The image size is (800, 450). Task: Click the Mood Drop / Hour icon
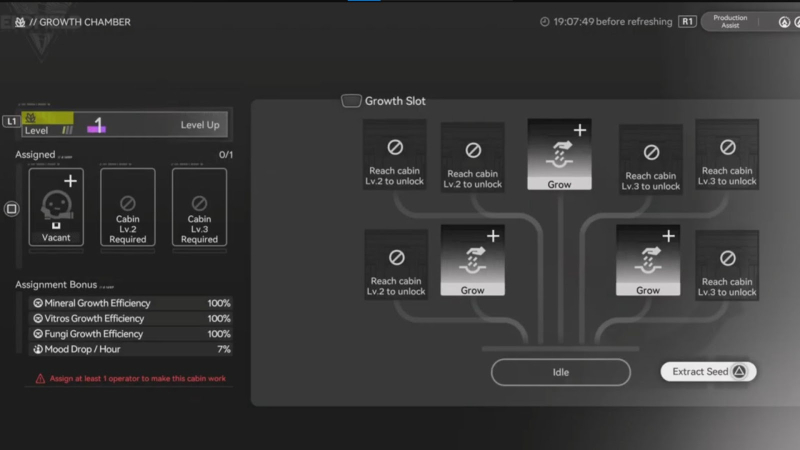point(38,349)
